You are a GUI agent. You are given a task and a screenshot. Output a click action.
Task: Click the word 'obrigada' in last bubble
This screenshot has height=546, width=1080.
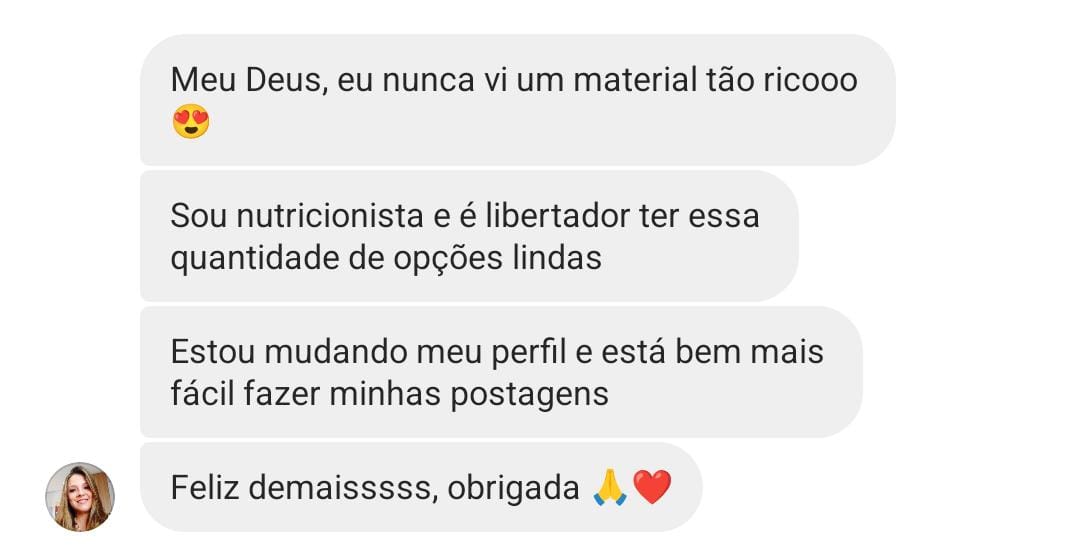[x=513, y=488]
